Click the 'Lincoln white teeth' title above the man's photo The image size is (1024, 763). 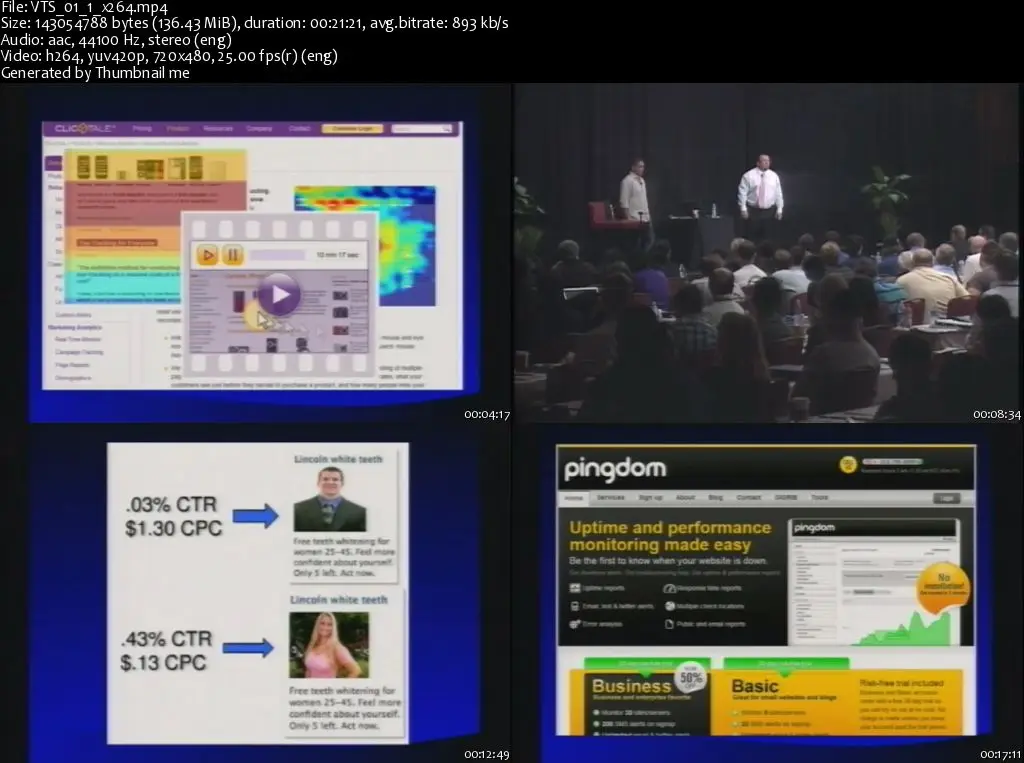coord(338,459)
